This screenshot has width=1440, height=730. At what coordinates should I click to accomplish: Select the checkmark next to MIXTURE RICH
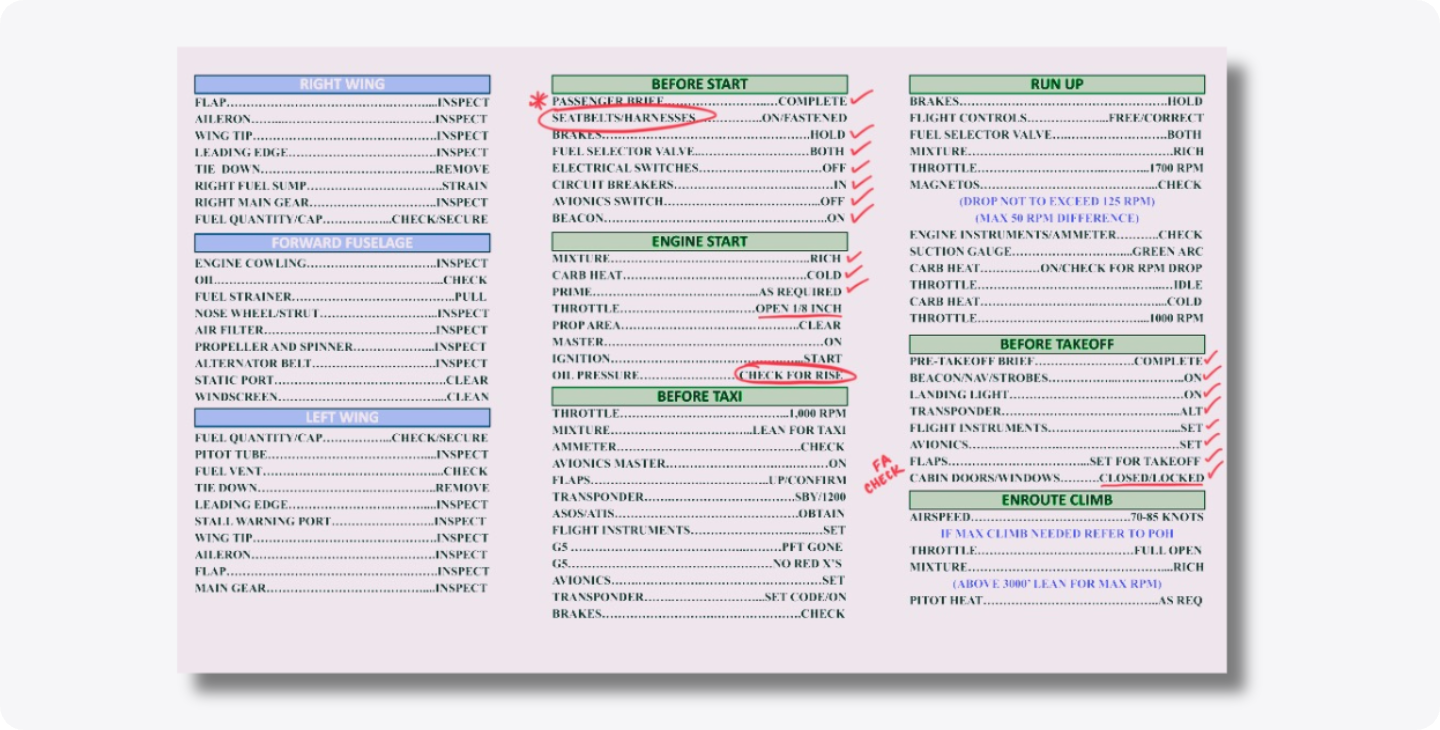point(856,257)
